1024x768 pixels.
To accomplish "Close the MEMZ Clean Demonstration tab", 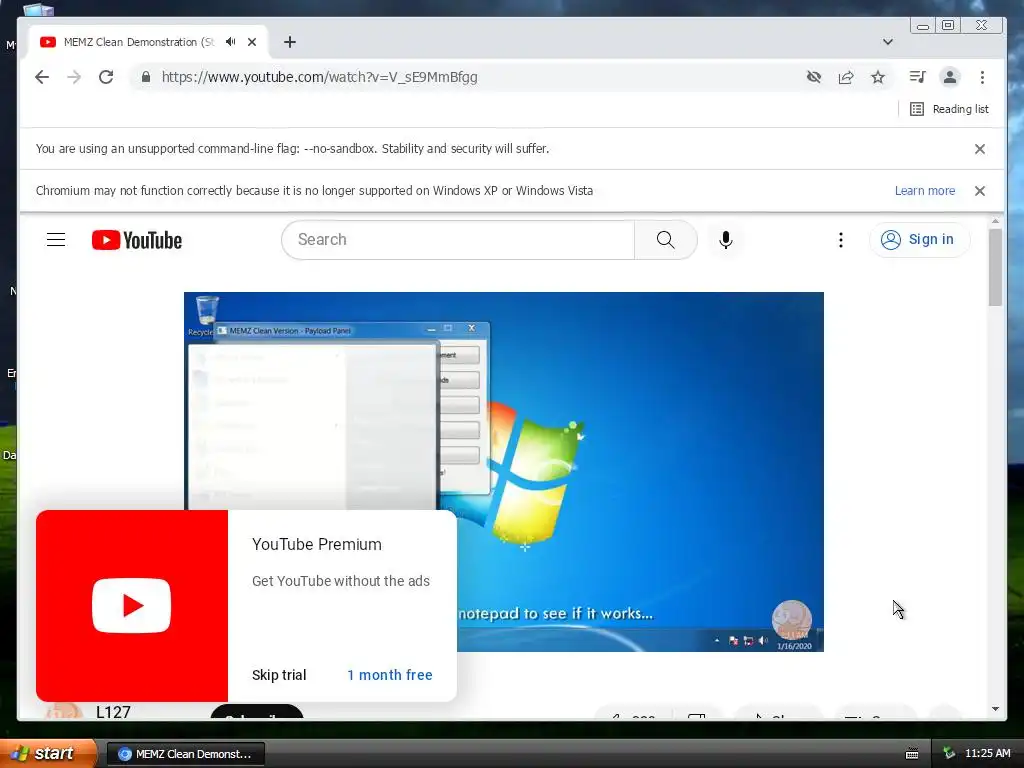I will pyautogui.click(x=252, y=42).
